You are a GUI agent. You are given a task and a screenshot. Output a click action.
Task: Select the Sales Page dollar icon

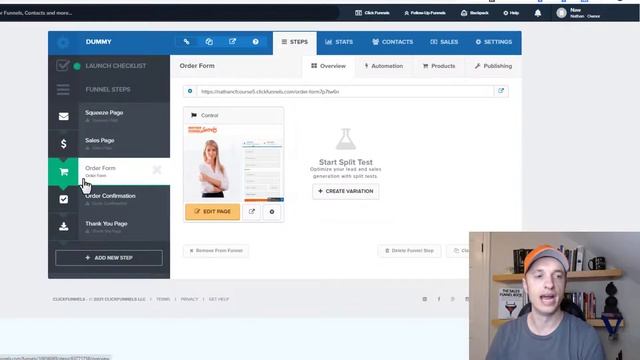pos(63,144)
